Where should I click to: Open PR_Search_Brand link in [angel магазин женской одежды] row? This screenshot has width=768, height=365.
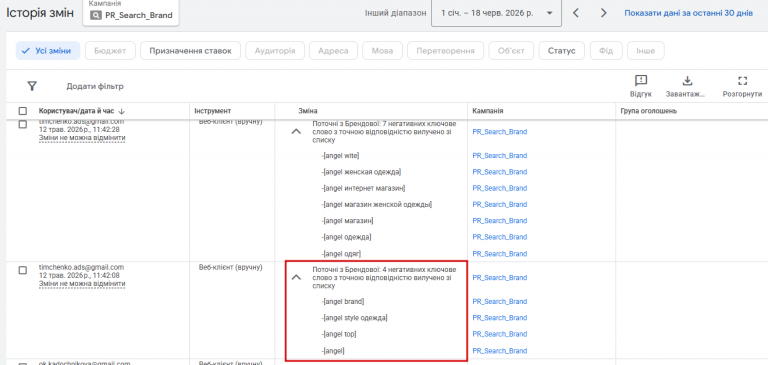pos(500,204)
